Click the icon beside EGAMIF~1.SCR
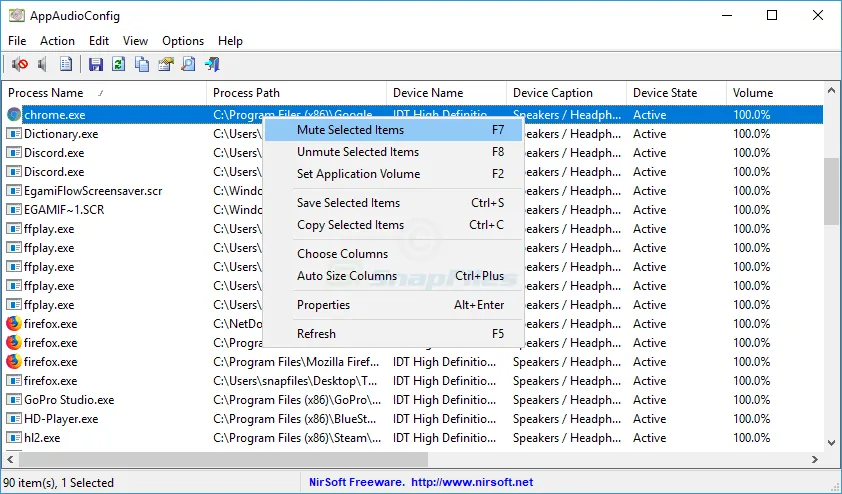This screenshot has width=842, height=494. click(x=14, y=209)
